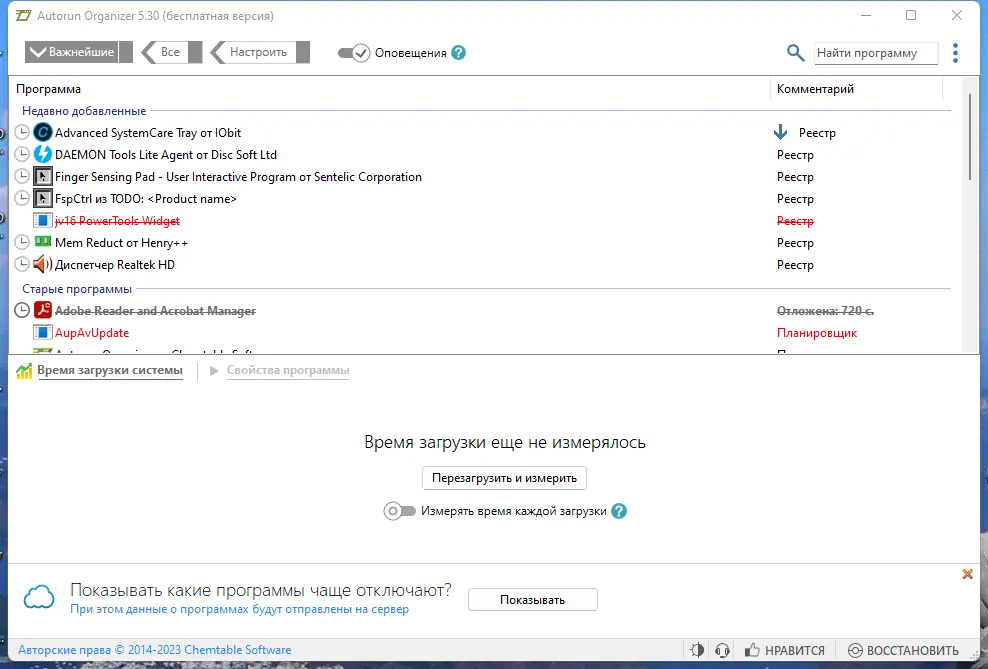Dismiss the banner with the orange X
The image size is (988, 669).
coord(967,574)
